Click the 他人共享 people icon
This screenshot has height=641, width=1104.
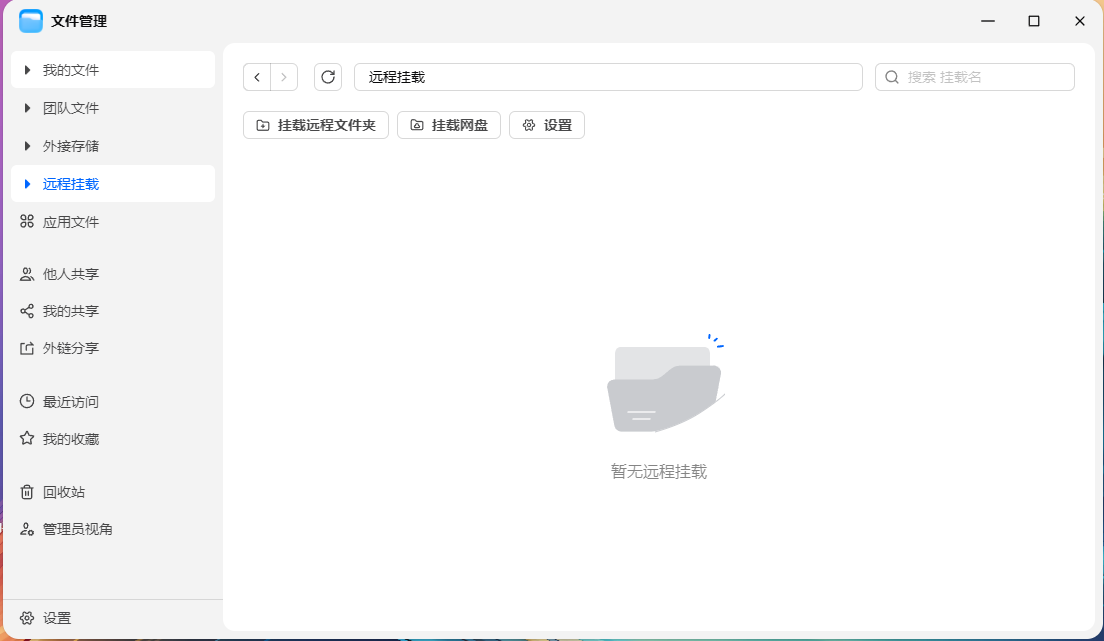27,274
